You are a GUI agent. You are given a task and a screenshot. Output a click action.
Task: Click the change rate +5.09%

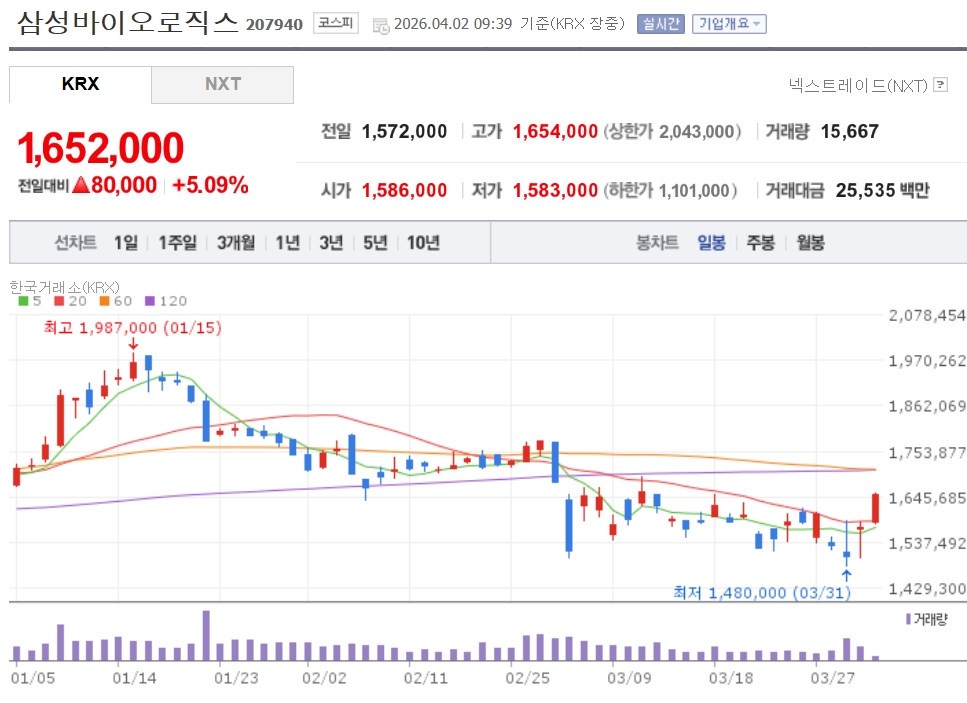210,184
